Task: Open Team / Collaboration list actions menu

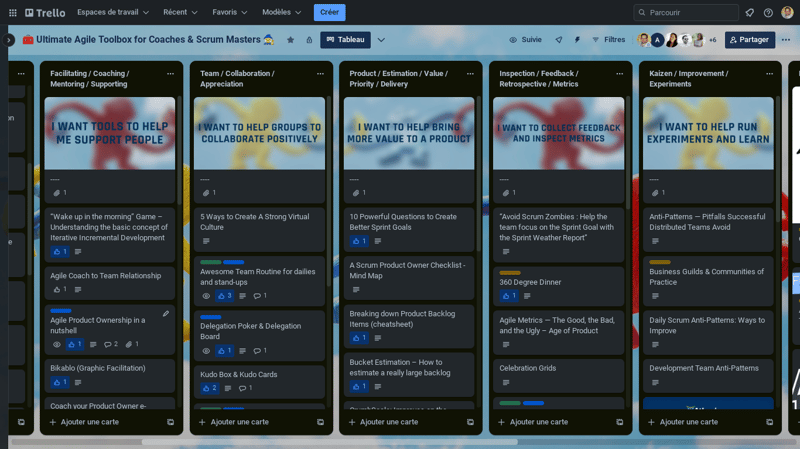Action: point(320,73)
